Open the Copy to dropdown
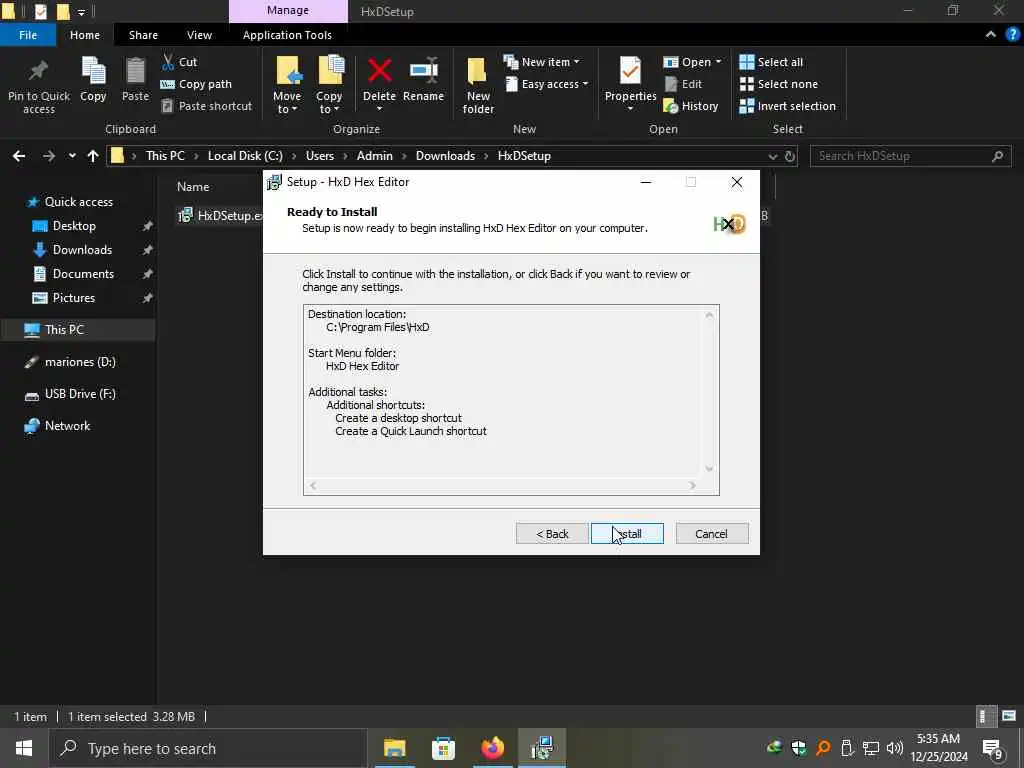The height and width of the screenshot is (768, 1024). click(x=329, y=85)
